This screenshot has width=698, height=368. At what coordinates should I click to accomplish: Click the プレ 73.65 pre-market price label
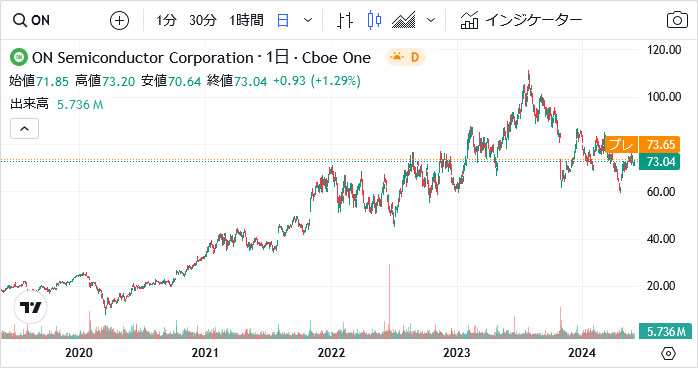642,145
